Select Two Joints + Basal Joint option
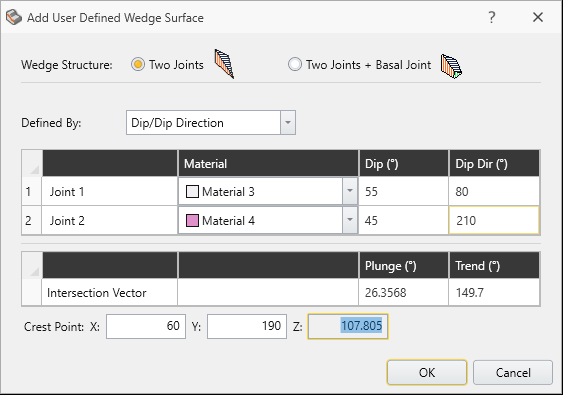The height and width of the screenshot is (395, 563). coord(295,65)
